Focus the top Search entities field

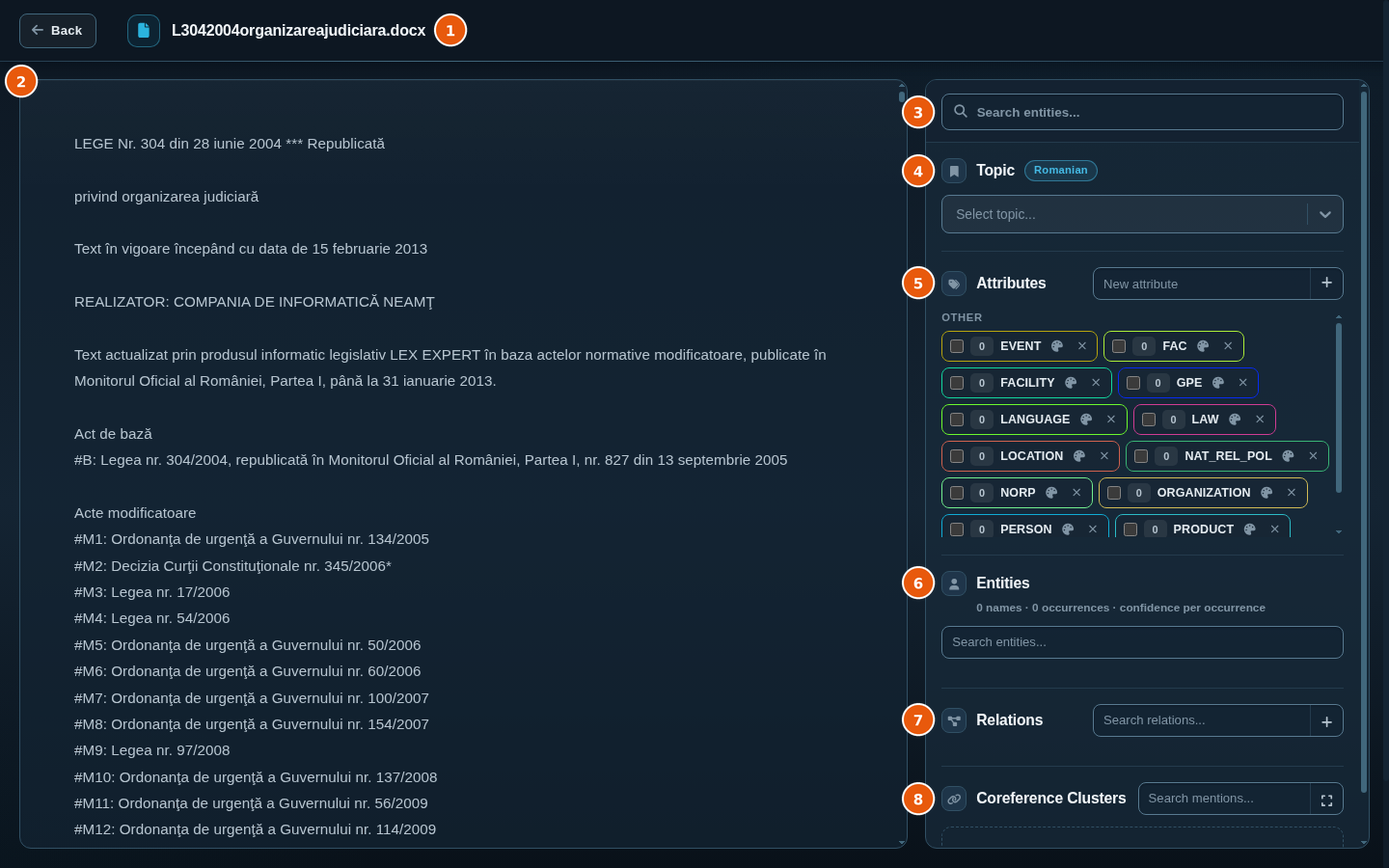tap(1142, 112)
